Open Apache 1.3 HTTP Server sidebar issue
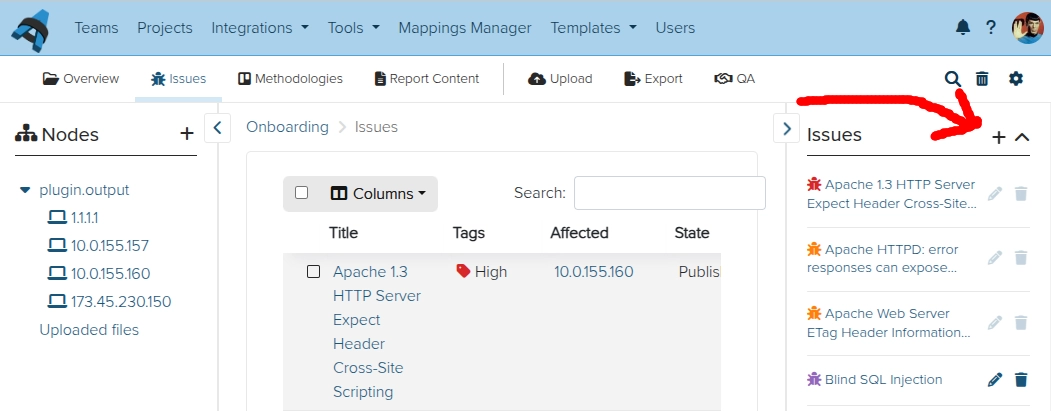Viewport: 1051px width, 411px height. 891,194
